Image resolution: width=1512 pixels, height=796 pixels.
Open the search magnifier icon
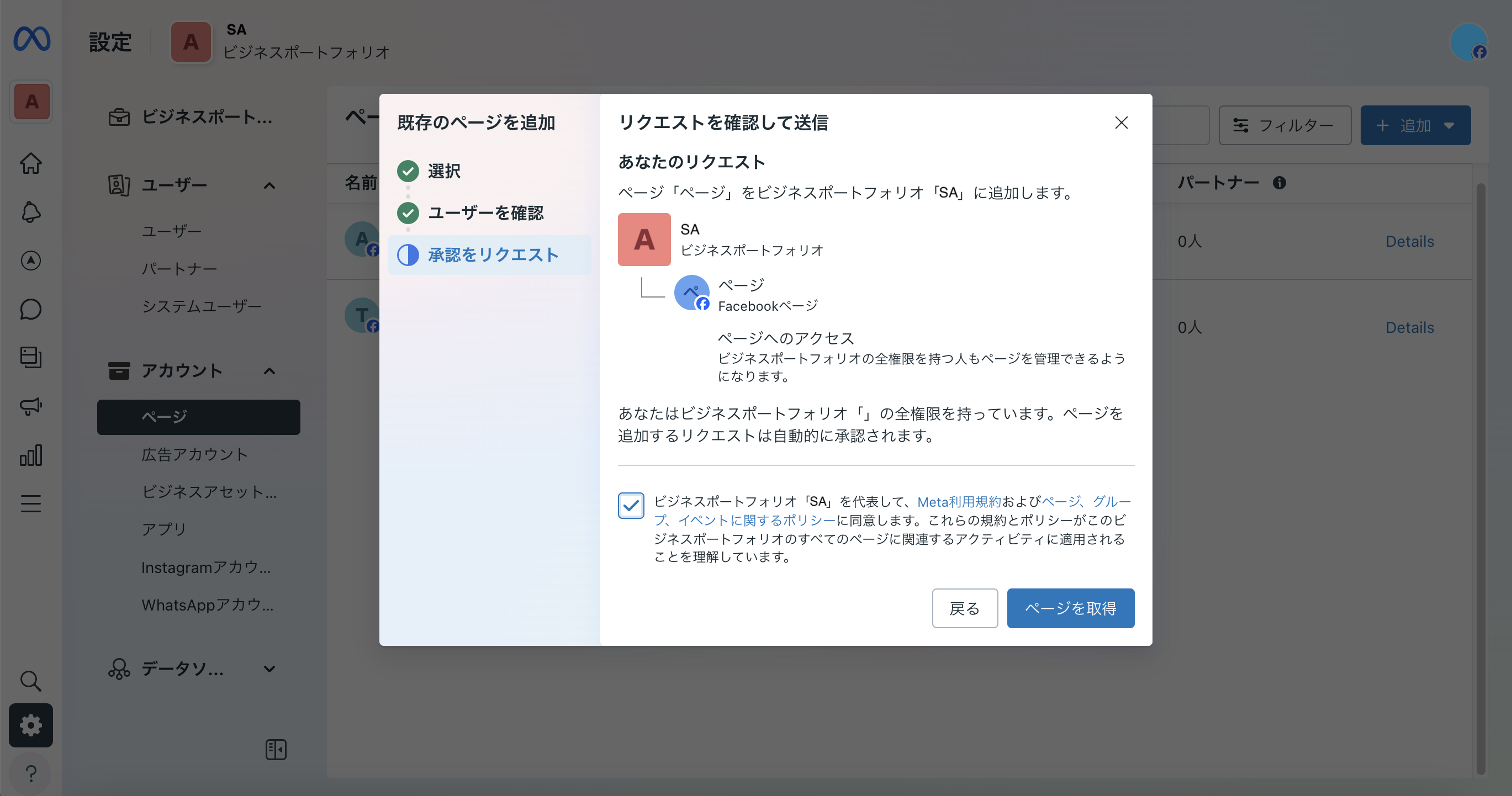pyautogui.click(x=30, y=681)
